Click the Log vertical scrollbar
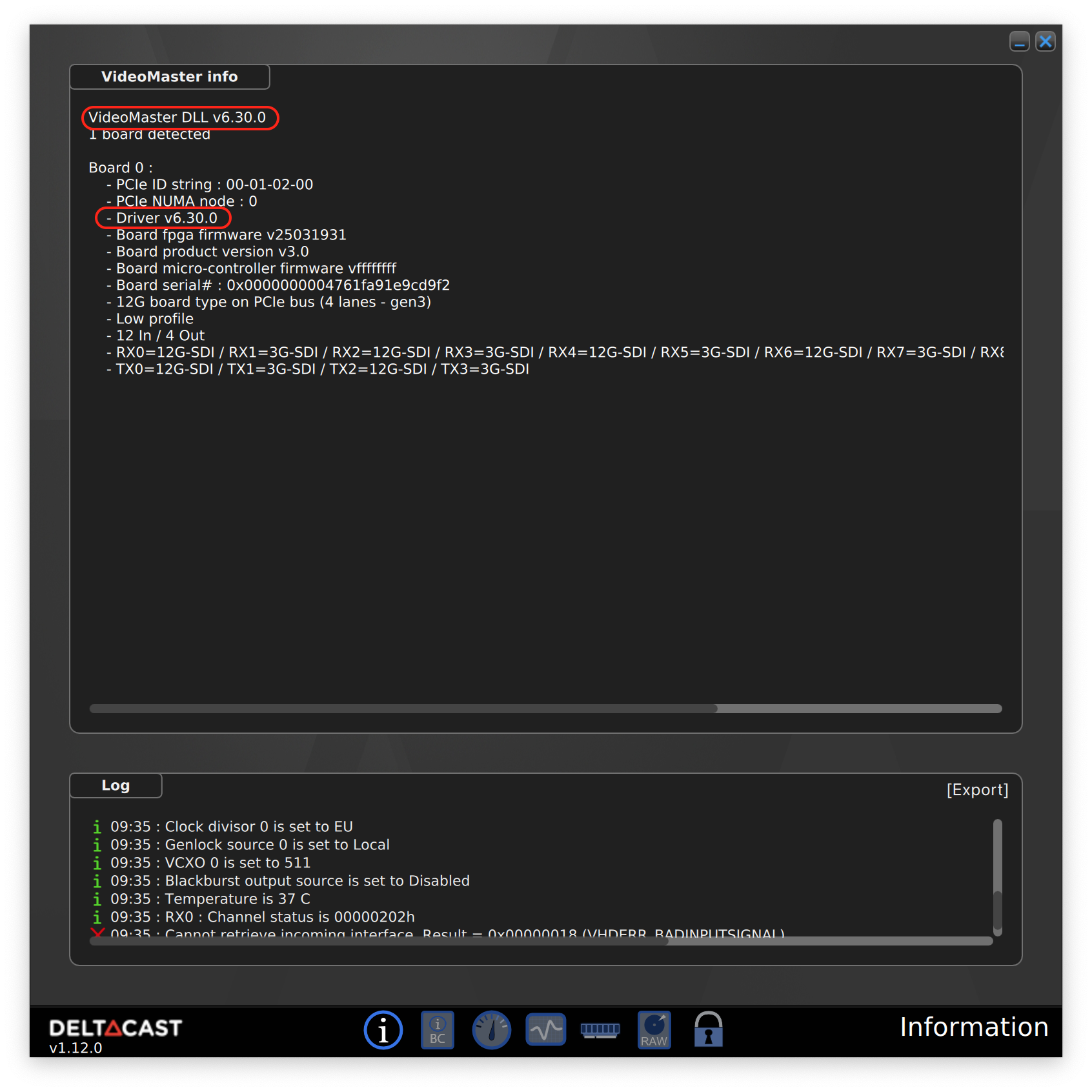This screenshot has height=1092, width=1092. tap(998, 876)
